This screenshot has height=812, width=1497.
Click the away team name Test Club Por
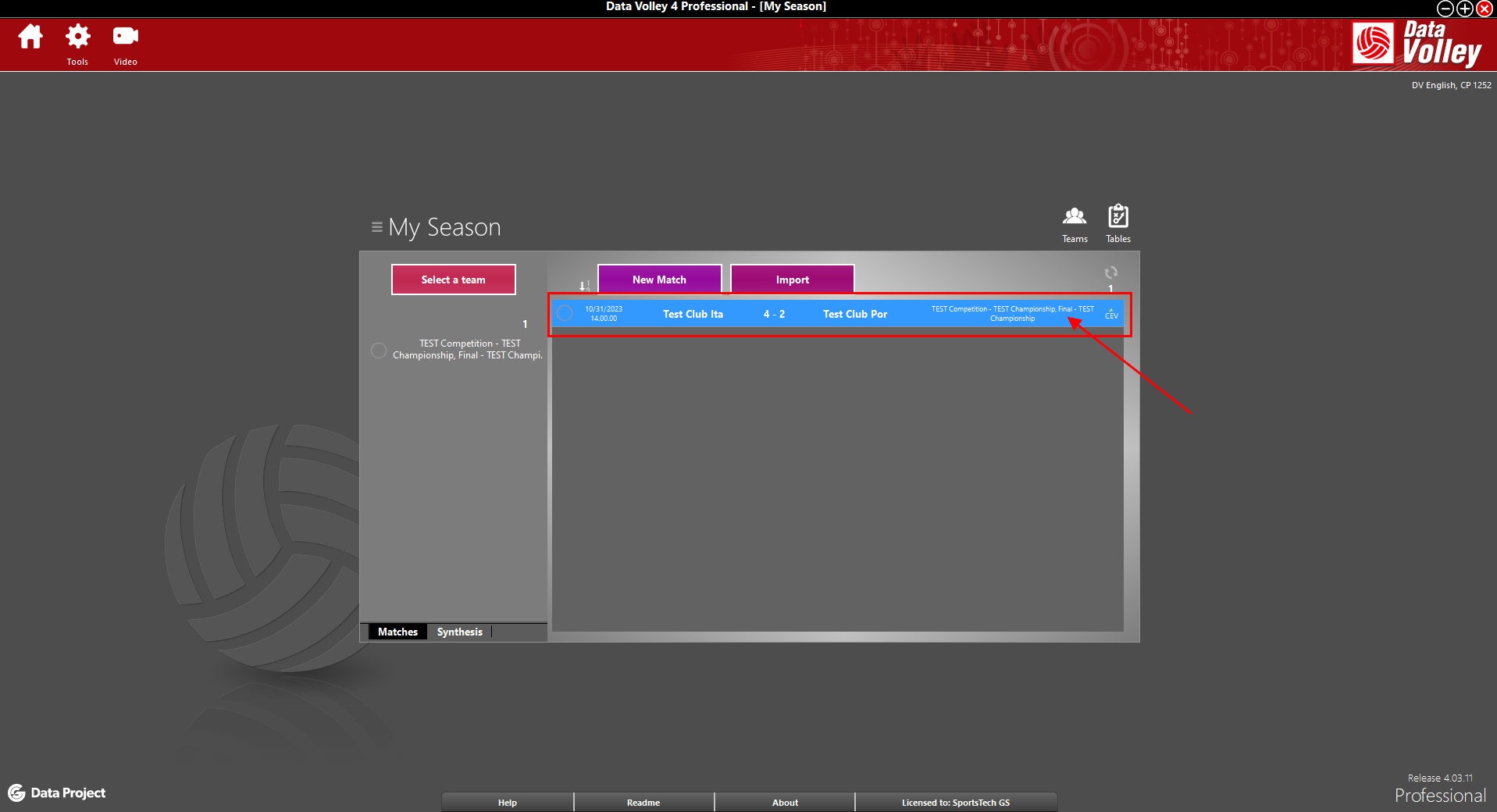point(855,314)
